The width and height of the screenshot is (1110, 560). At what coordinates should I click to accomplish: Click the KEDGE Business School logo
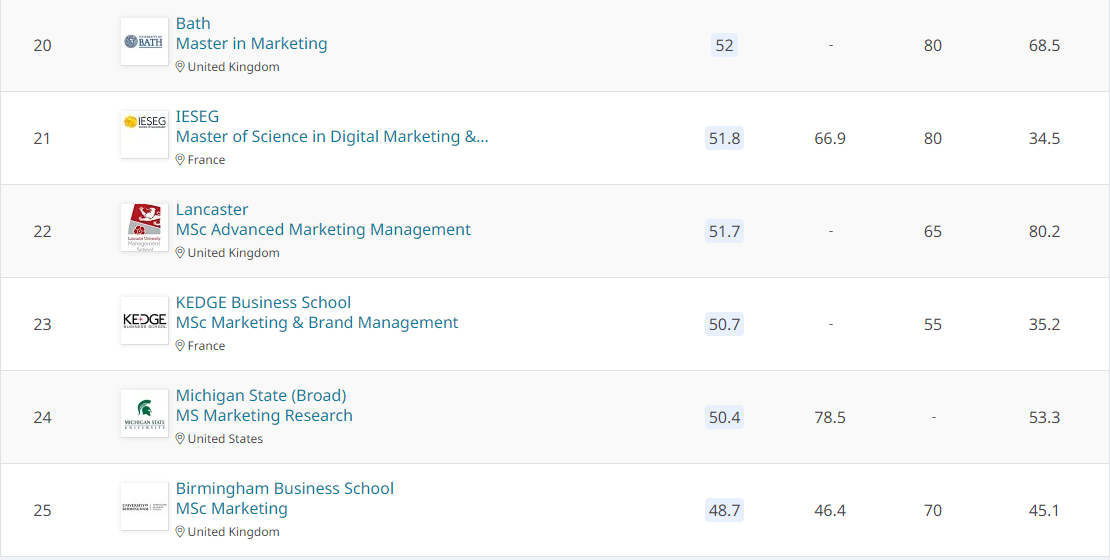[x=144, y=320]
